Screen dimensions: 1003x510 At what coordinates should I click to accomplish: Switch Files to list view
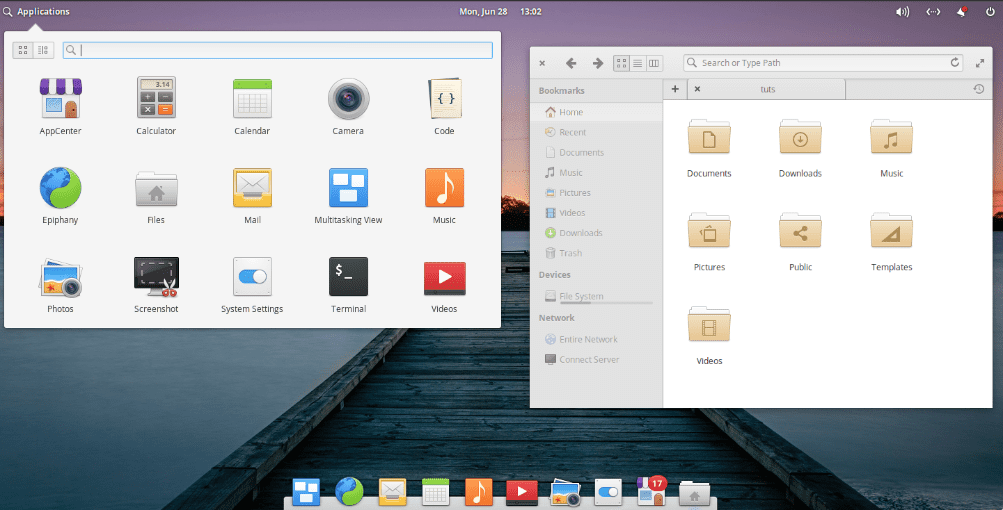[638, 63]
